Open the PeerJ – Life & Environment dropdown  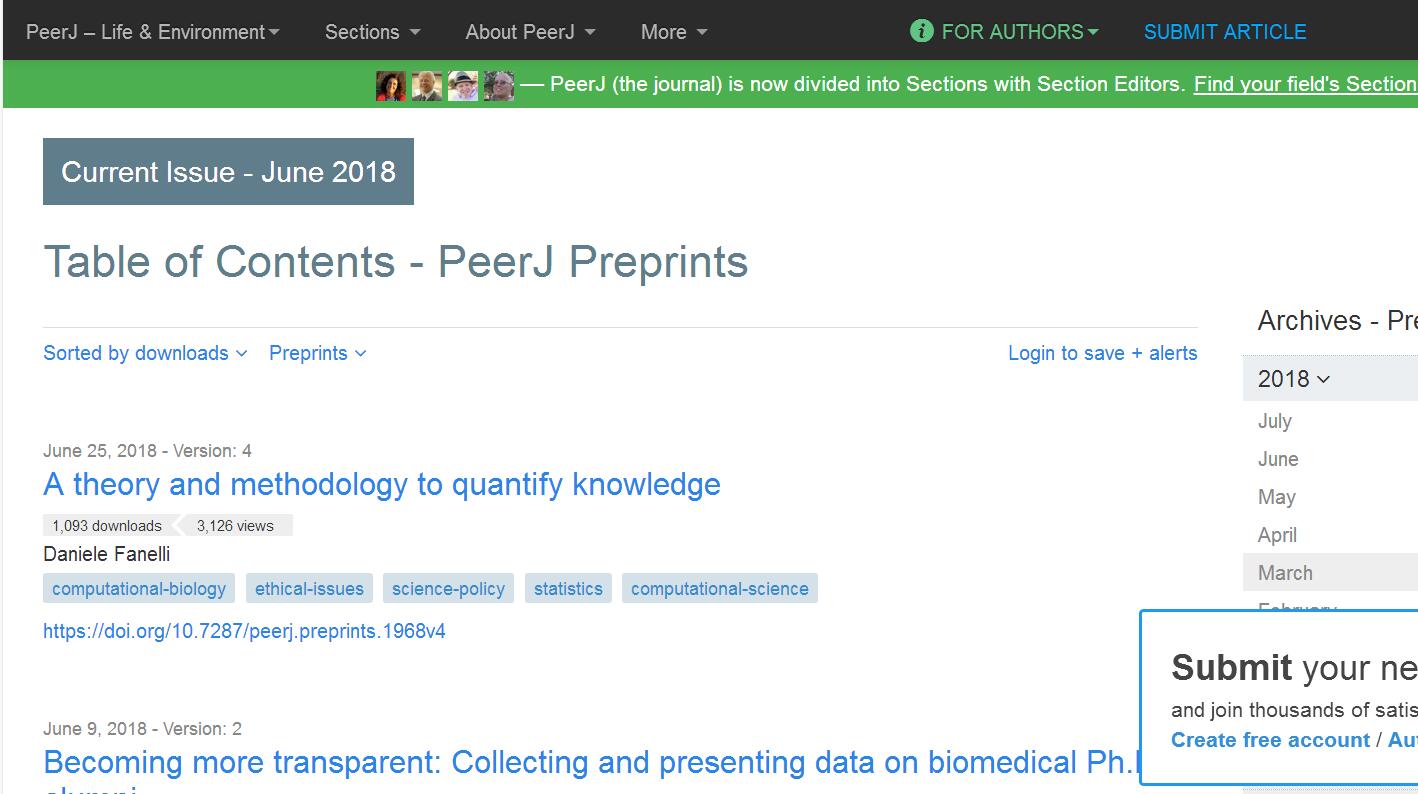pos(153,32)
